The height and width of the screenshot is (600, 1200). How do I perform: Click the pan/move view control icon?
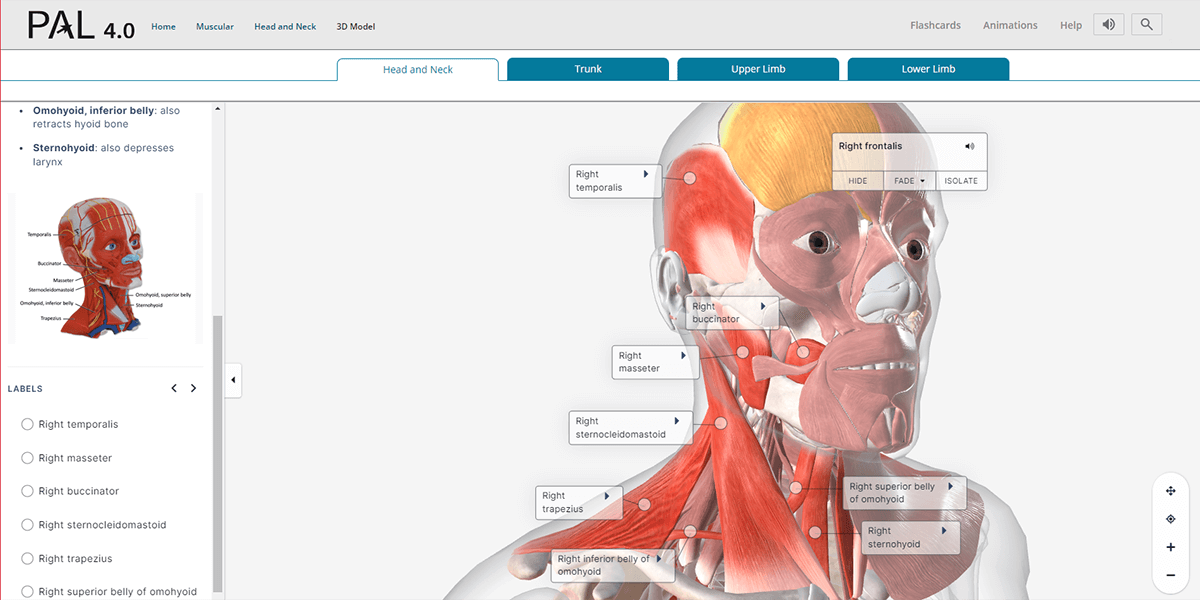click(1170, 491)
